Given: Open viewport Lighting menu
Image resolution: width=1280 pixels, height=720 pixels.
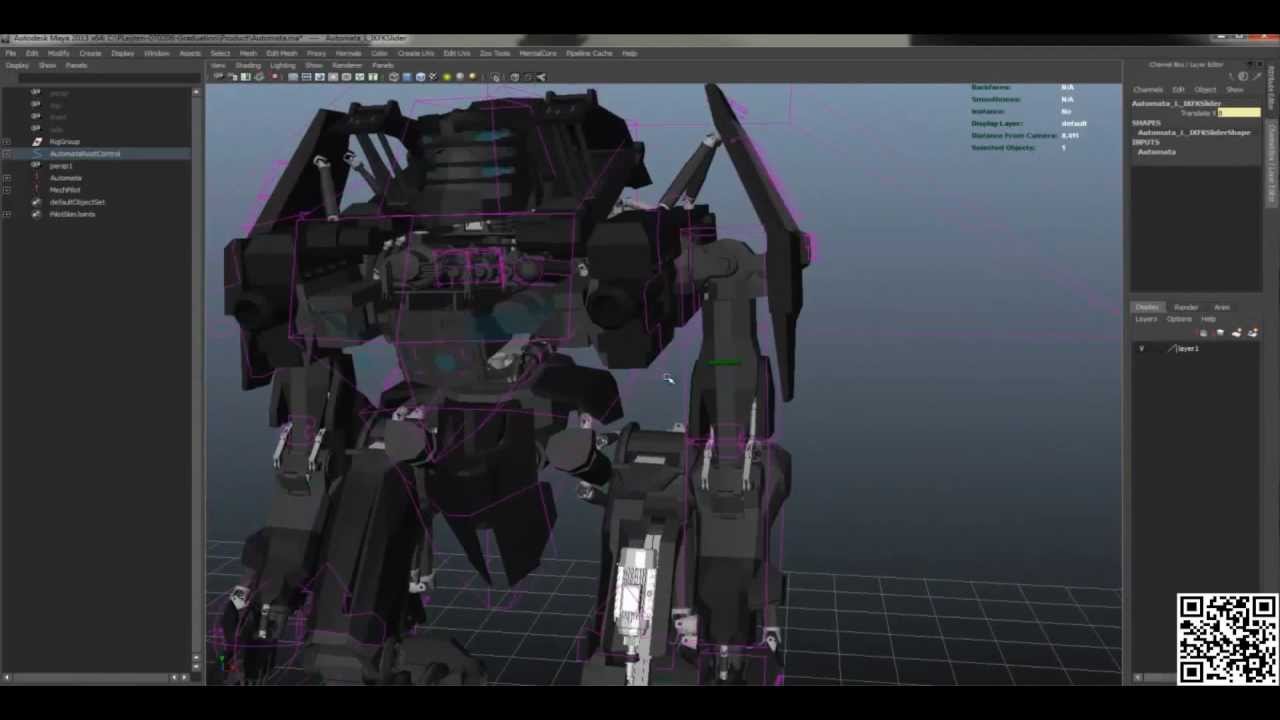Looking at the screenshot, I should pos(283,65).
